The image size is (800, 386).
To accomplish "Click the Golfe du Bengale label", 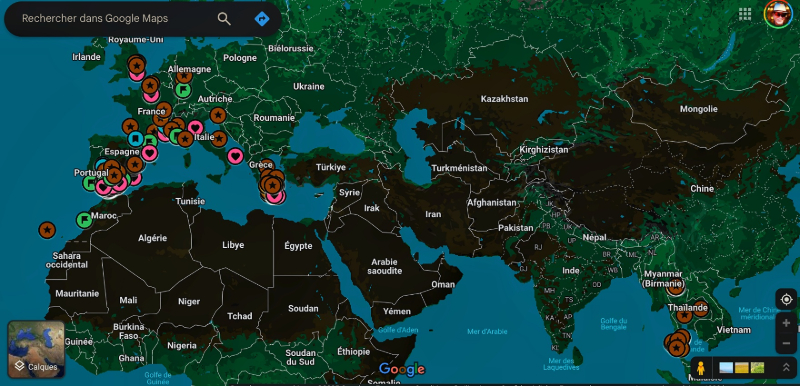I will click(x=613, y=323).
